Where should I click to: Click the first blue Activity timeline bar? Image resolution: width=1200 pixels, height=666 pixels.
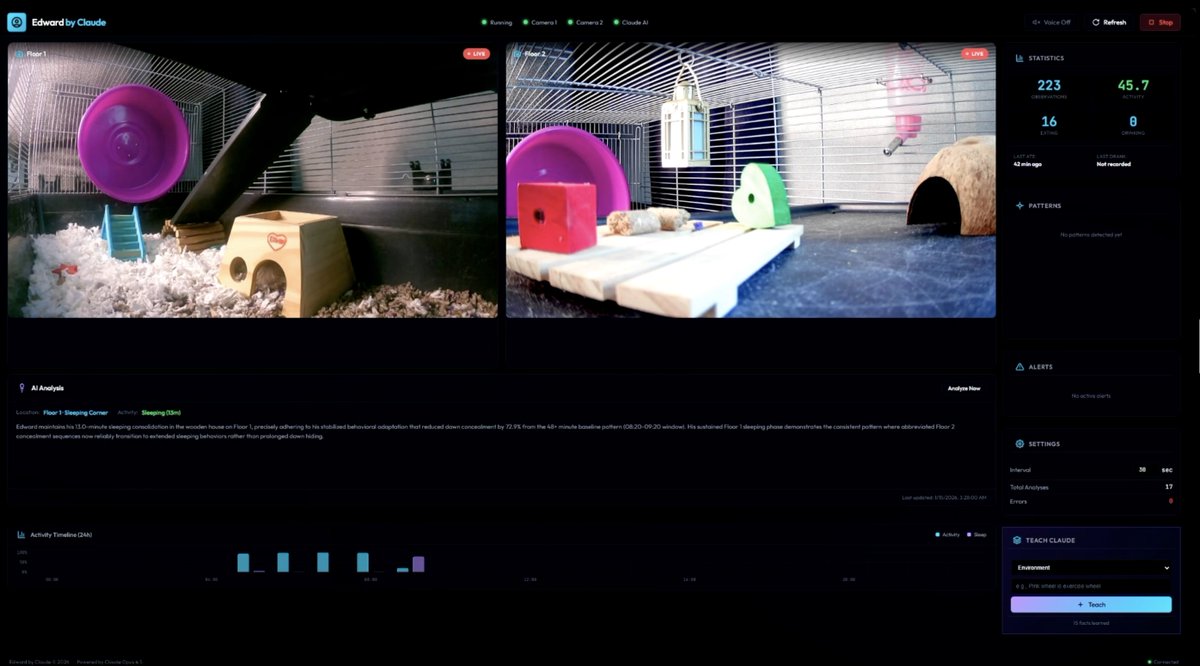[x=243, y=562]
